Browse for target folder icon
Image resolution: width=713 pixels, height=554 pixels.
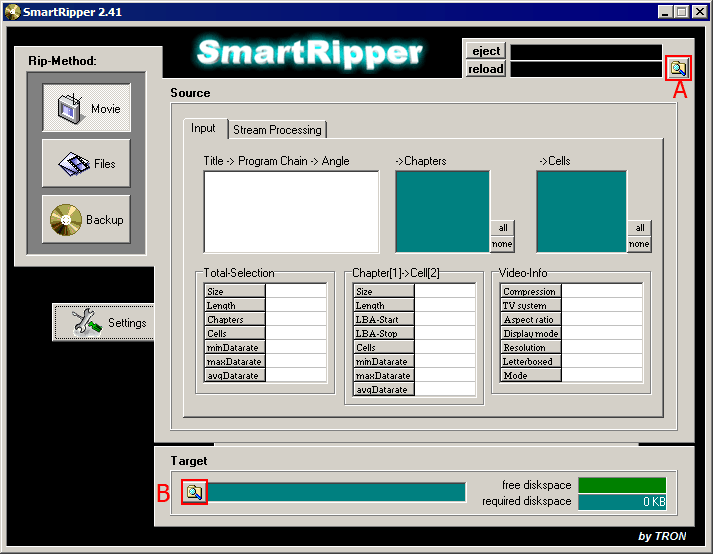pyautogui.click(x=194, y=492)
